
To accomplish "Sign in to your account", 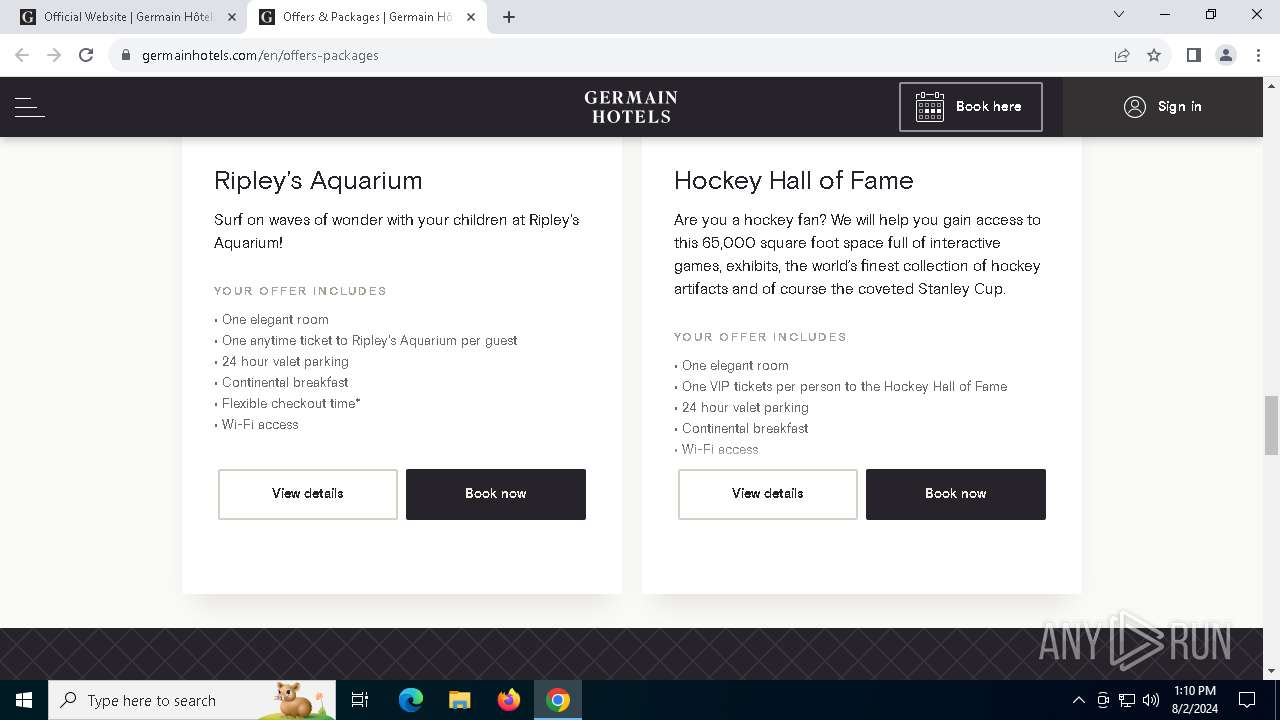I will (x=1162, y=107).
